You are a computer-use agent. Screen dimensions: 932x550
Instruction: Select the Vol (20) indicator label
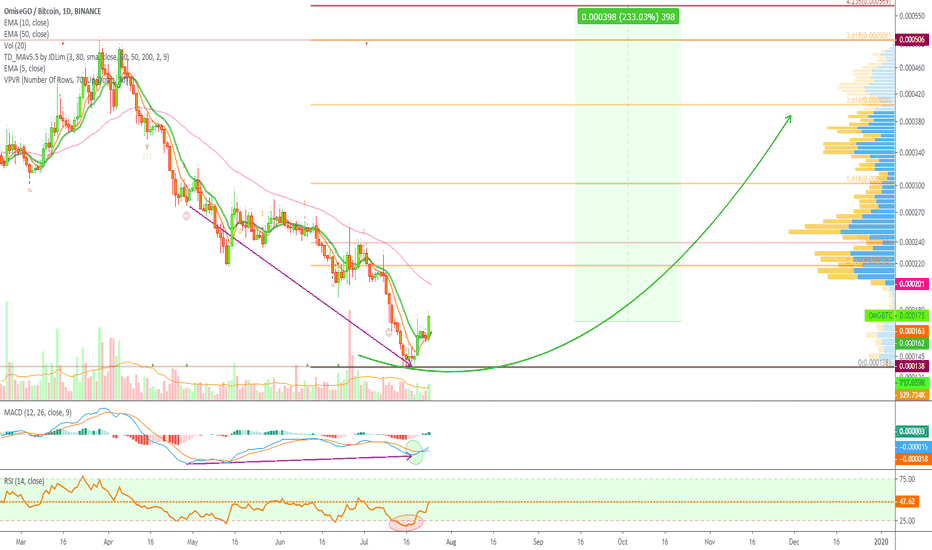coord(15,46)
